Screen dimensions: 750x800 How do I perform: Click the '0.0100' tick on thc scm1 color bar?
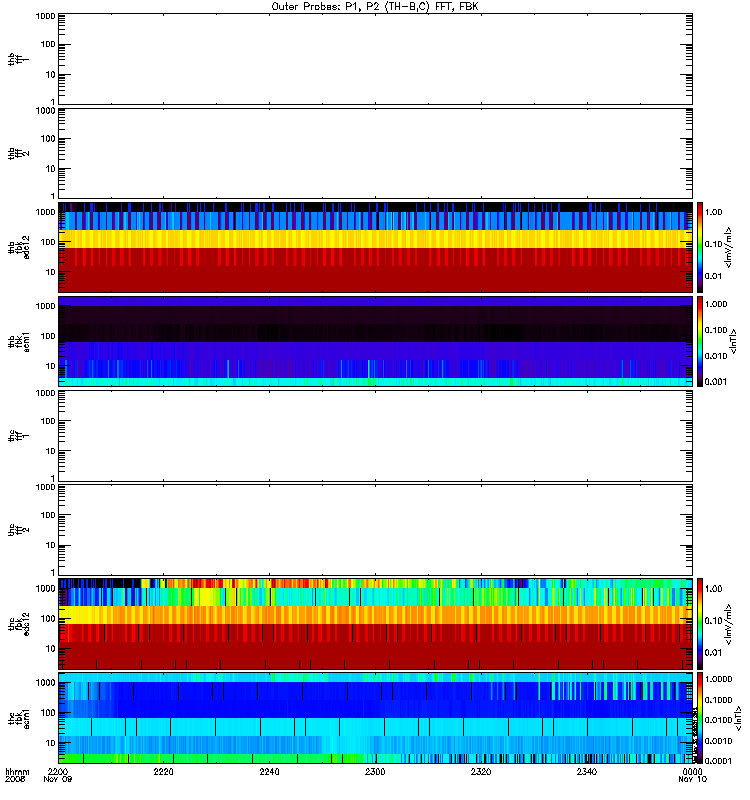(718, 720)
